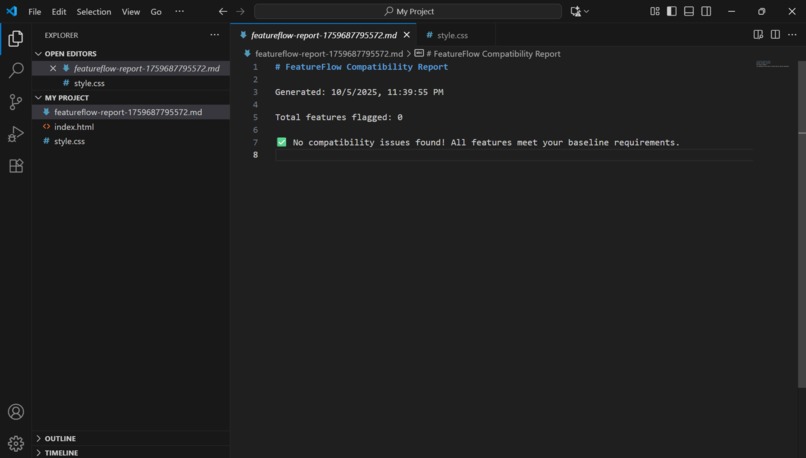Open Customize Layout icon

654,11
